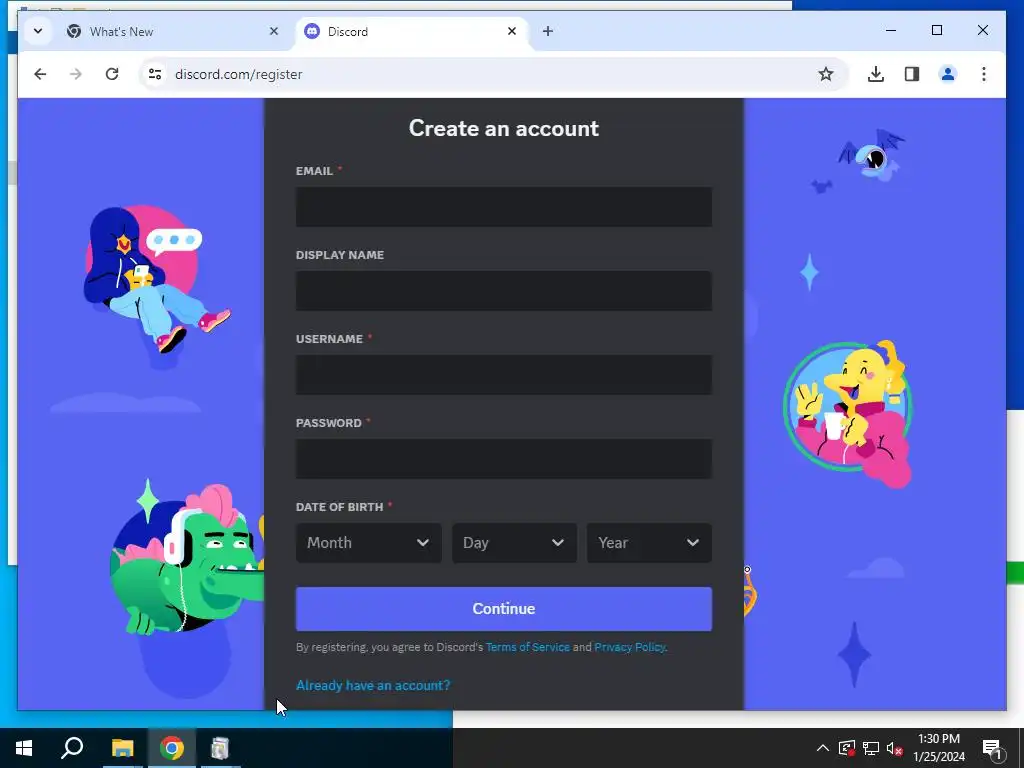Switch to the What's New tab
Image resolution: width=1024 pixels, height=768 pixels.
[x=173, y=31]
